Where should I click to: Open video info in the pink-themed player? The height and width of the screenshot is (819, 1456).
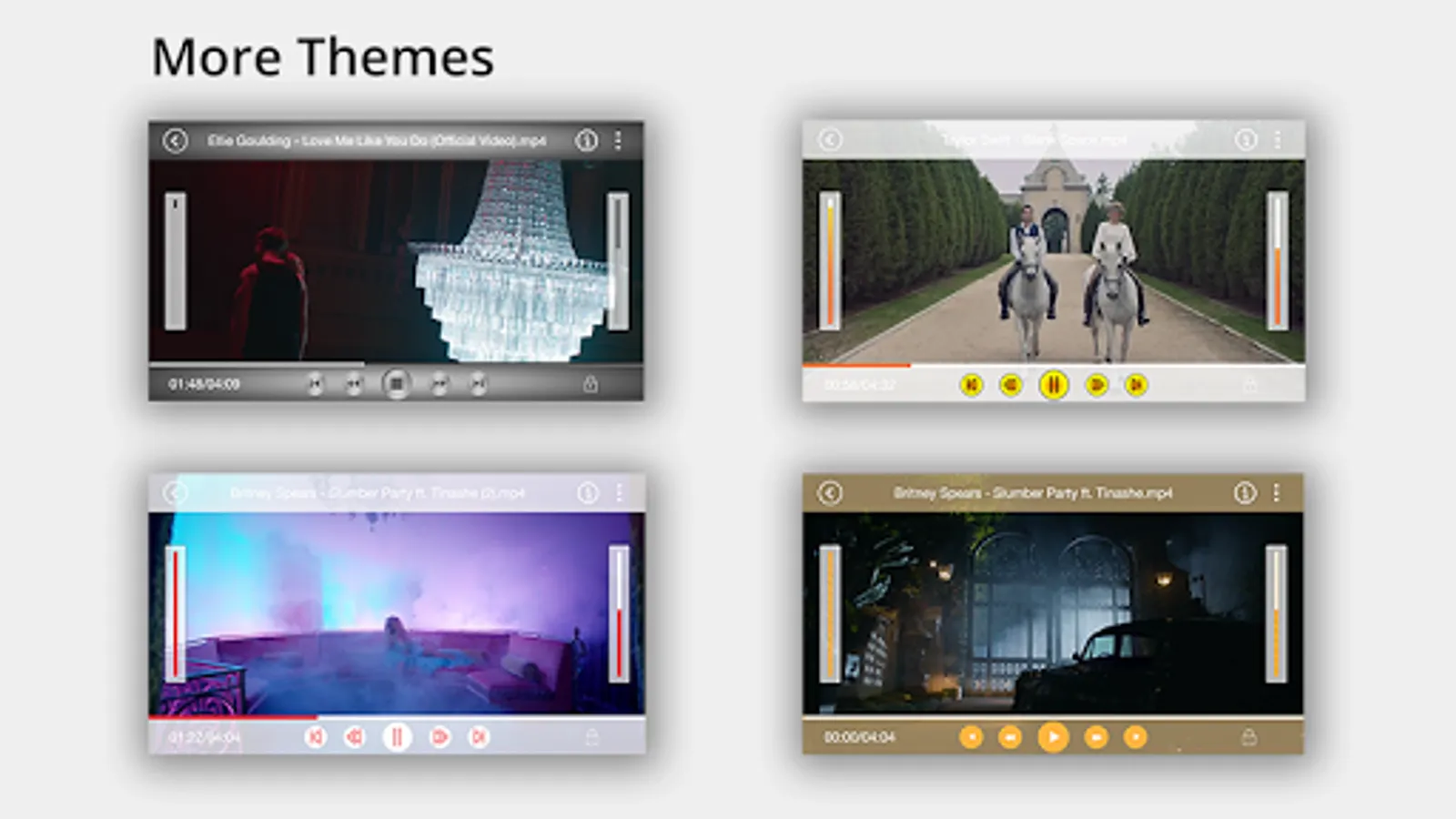tap(588, 492)
